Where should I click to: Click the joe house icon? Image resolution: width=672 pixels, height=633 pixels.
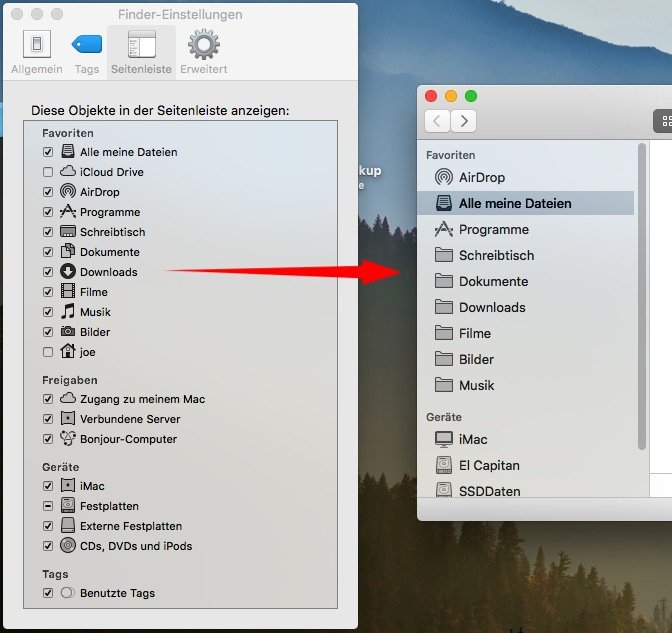pos(68,351)
